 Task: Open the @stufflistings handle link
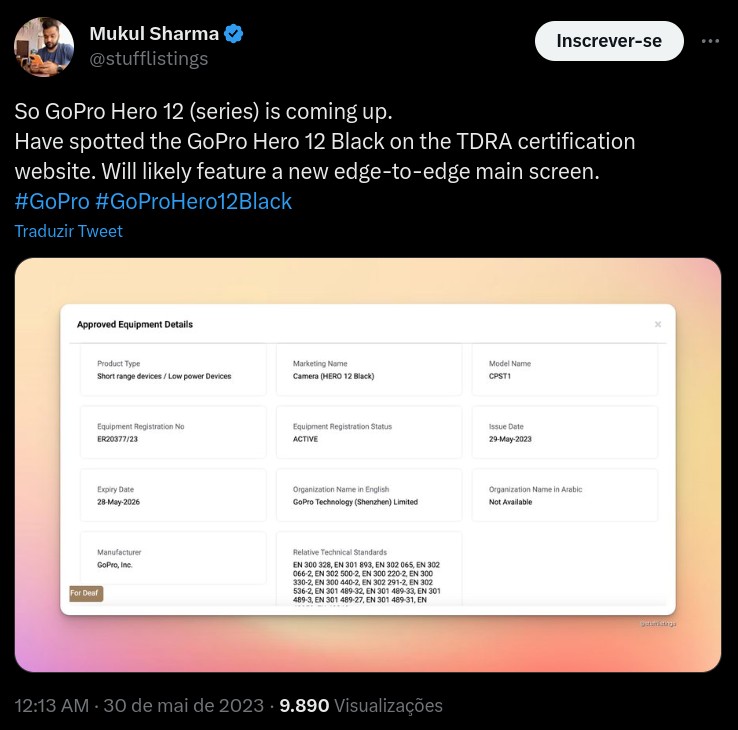tap(149, 58)
